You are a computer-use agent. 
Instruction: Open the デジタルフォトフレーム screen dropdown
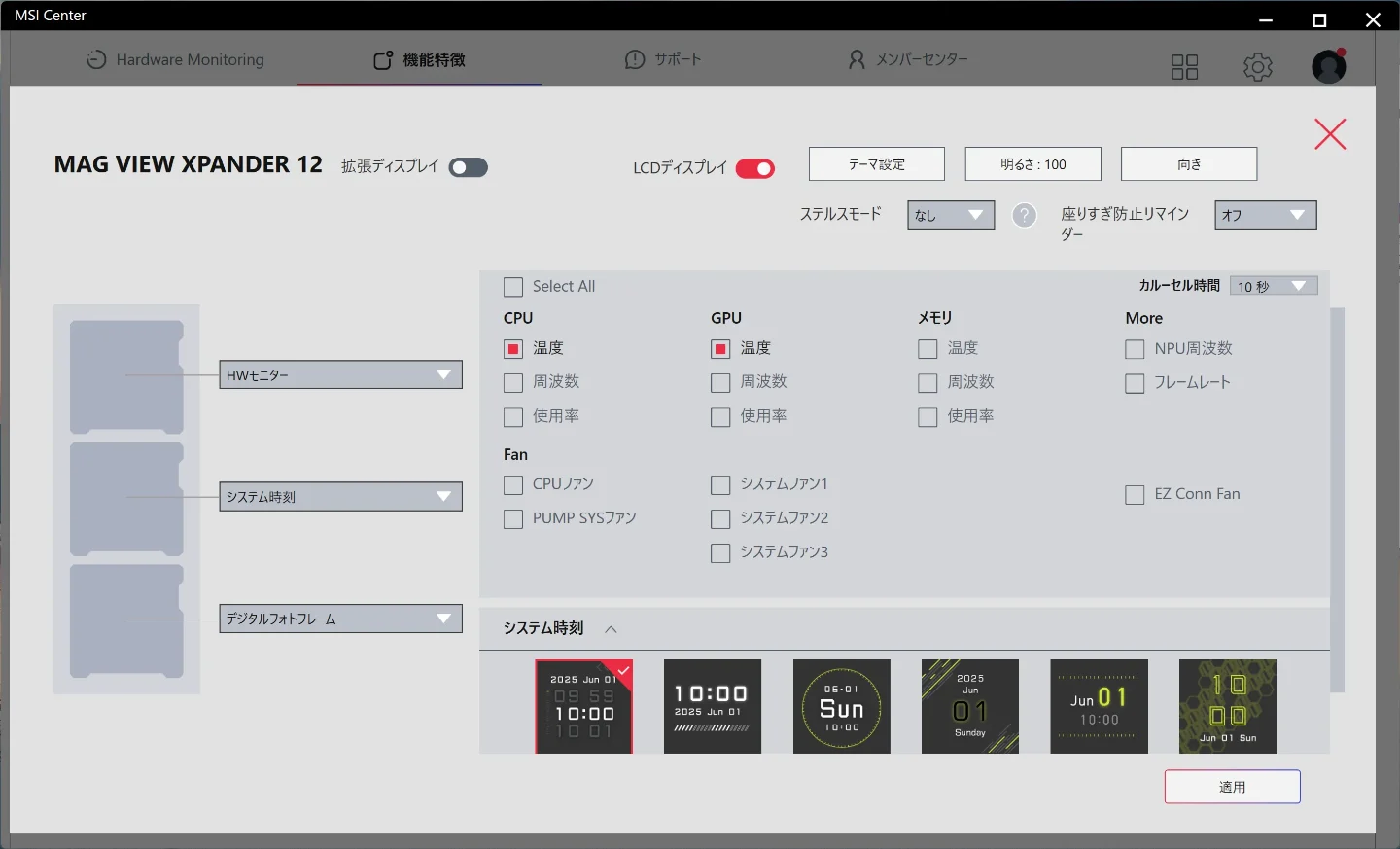coord(340,619)
